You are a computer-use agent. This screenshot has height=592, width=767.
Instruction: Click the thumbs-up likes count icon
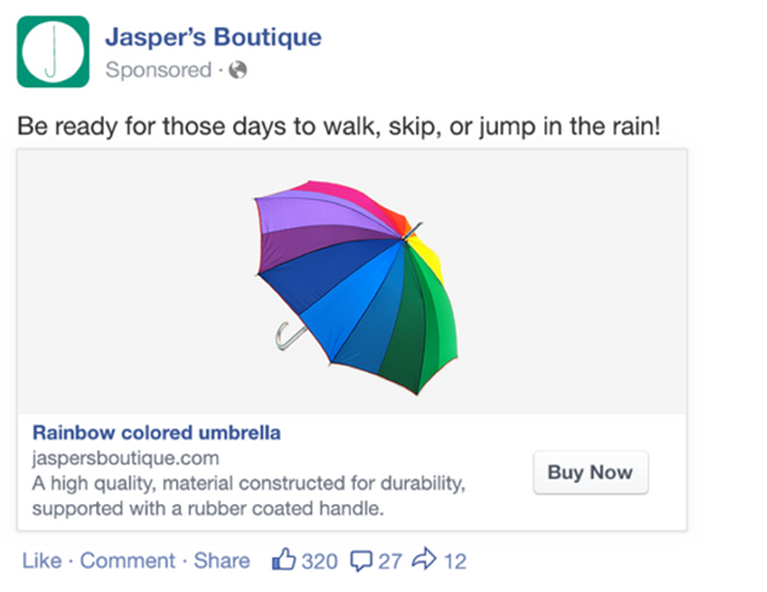pos(284,559)
